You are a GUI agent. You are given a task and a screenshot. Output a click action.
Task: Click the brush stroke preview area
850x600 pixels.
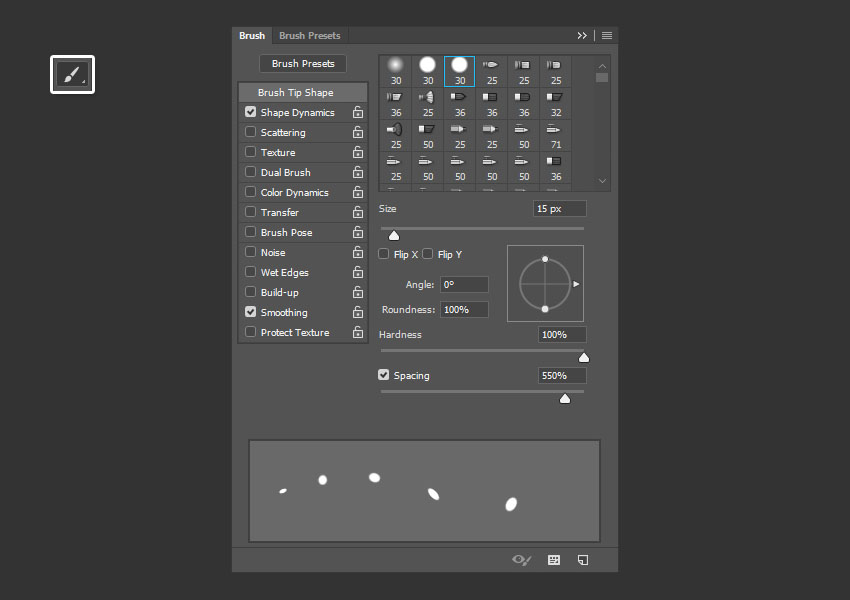pos(424,491)
